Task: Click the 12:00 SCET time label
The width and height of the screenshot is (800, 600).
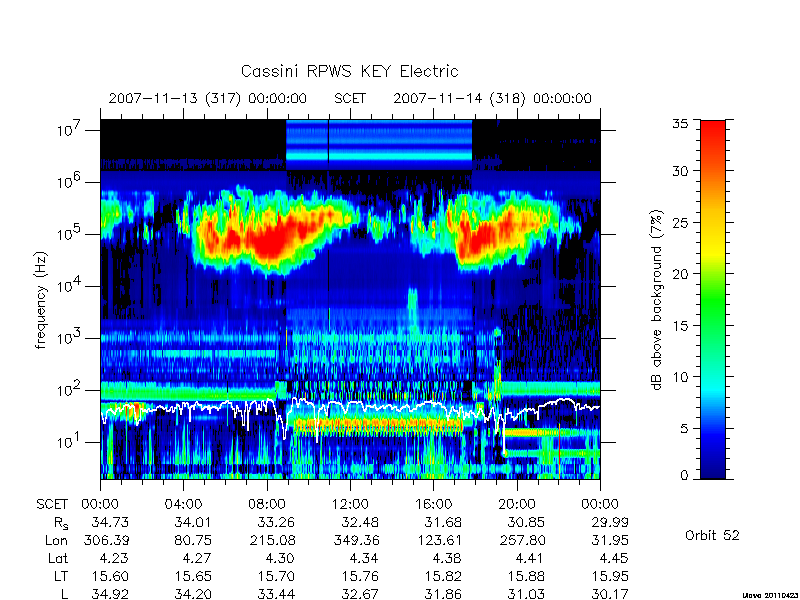Action: pos(350,504)
